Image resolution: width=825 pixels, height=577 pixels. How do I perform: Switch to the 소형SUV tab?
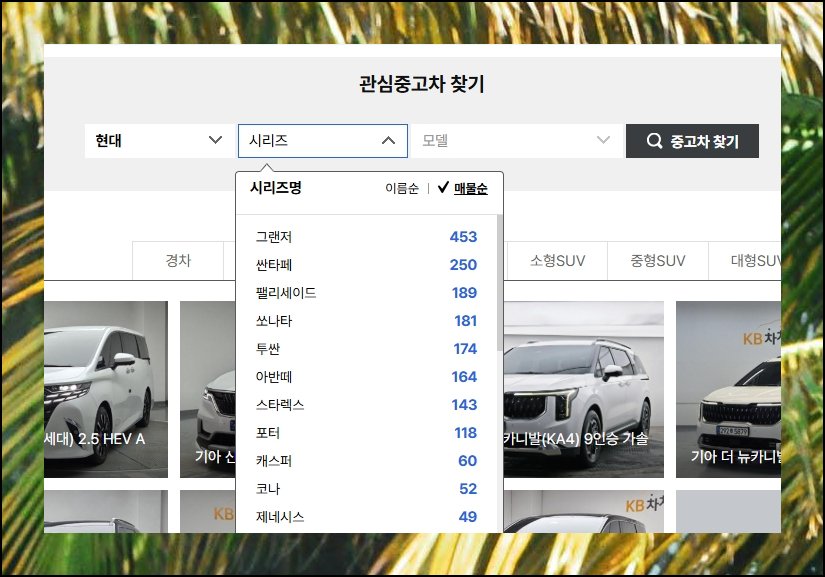pos(557,260)
